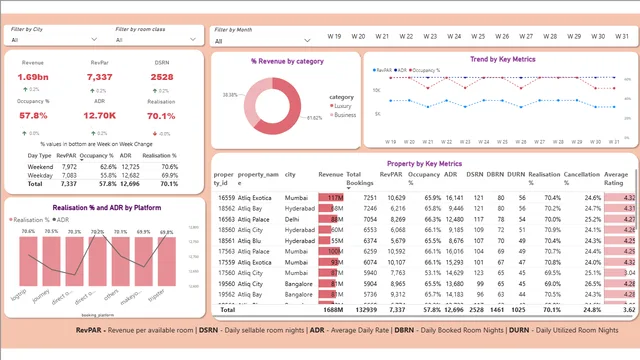Select week W 23 in the slicer
This screenshot has height=360, width=640.
[x=430, y=36]
